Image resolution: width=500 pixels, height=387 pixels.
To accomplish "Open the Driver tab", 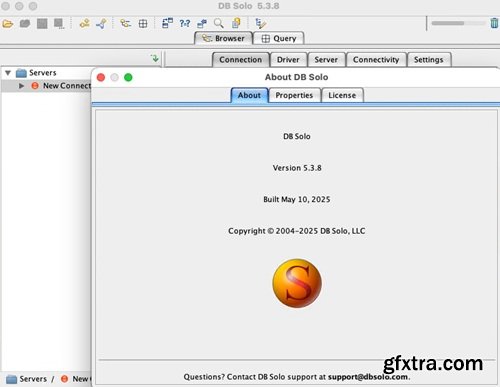I will (x=288, y=60).
